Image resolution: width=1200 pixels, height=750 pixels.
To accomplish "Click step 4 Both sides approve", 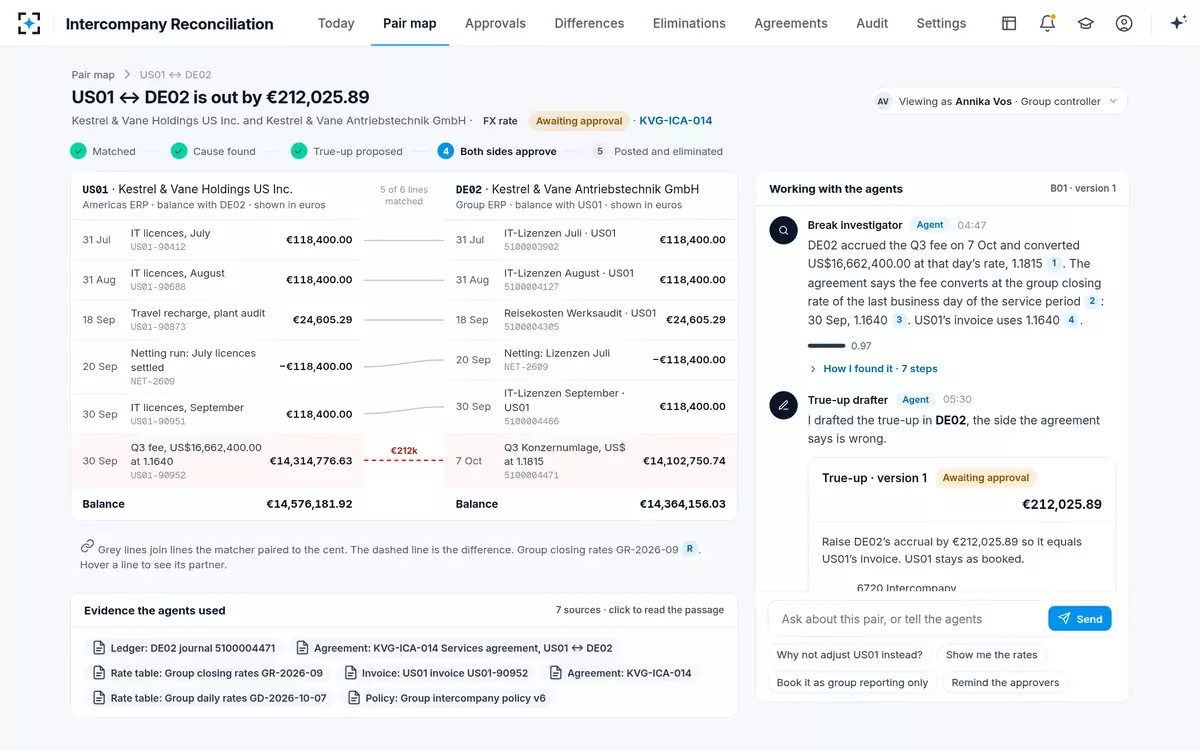I will tap(499, 151).
